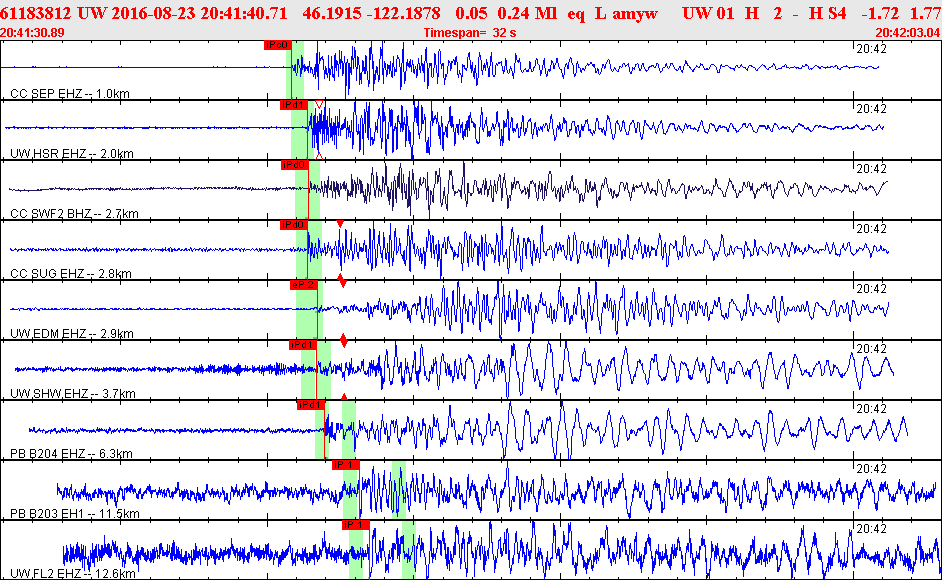
Task: Select the iPd0 pick flag on SUG trace
Action: click(294, 225)
